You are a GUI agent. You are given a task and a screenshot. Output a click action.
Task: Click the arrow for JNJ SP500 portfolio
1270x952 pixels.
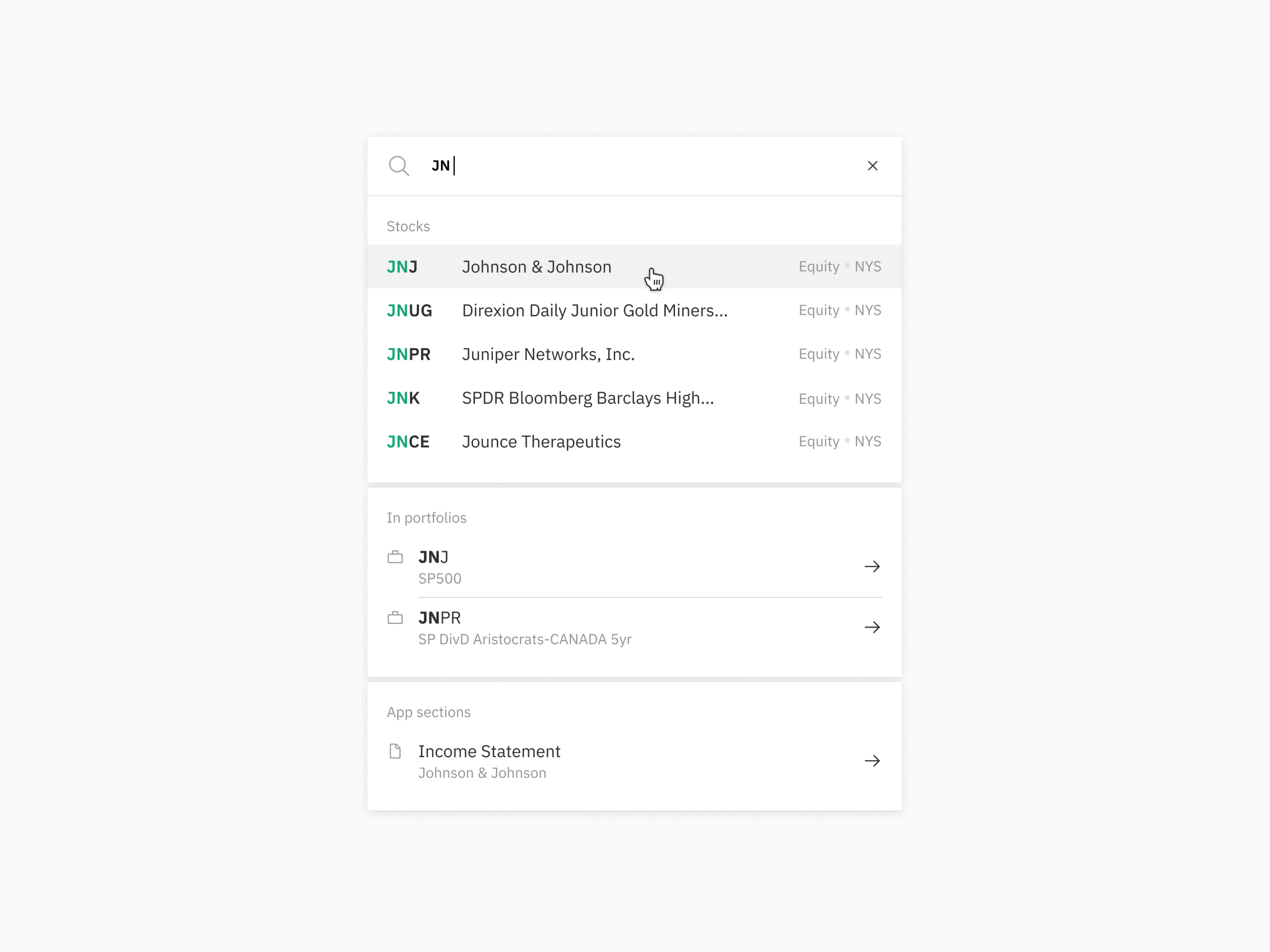pos(872,567)
